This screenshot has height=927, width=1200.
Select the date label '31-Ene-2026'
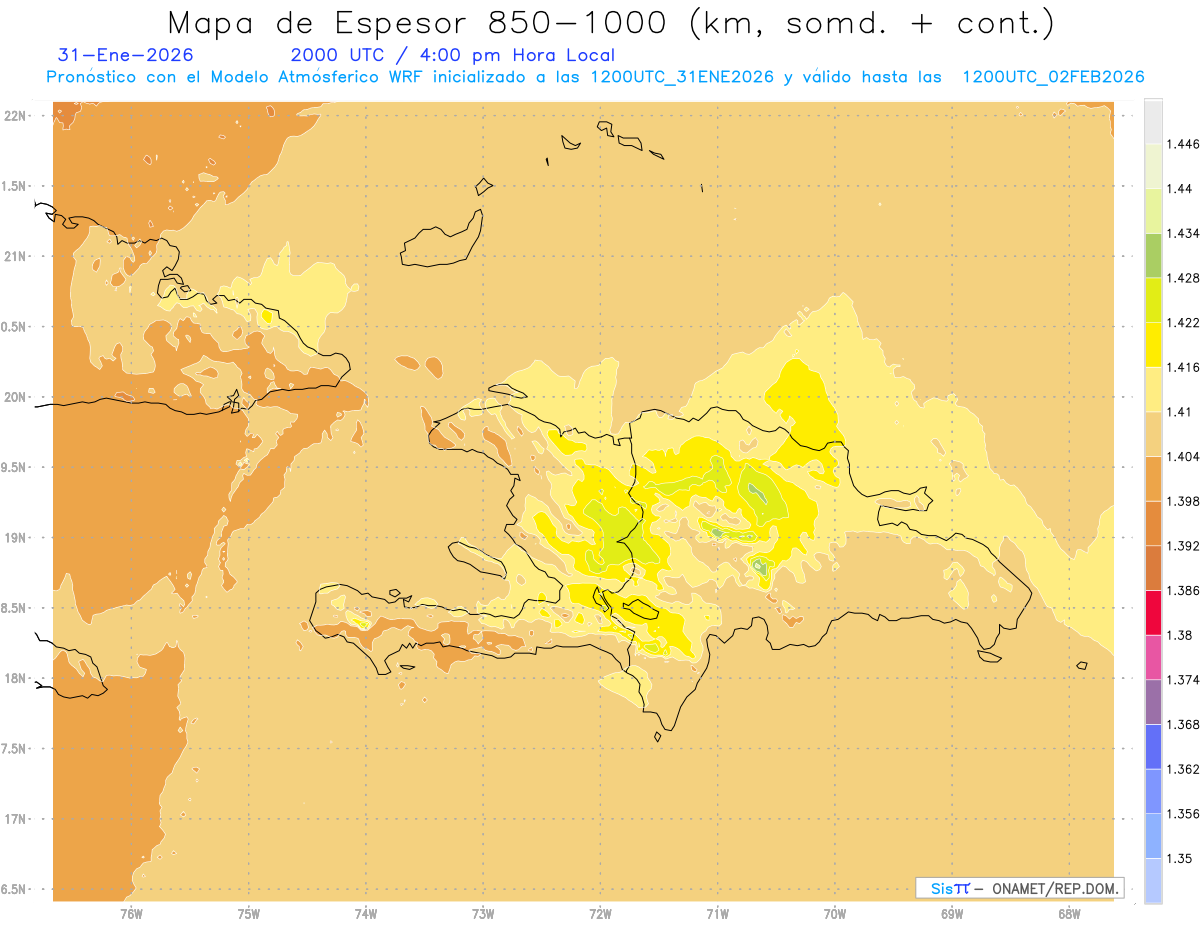(x=126, y=56)
